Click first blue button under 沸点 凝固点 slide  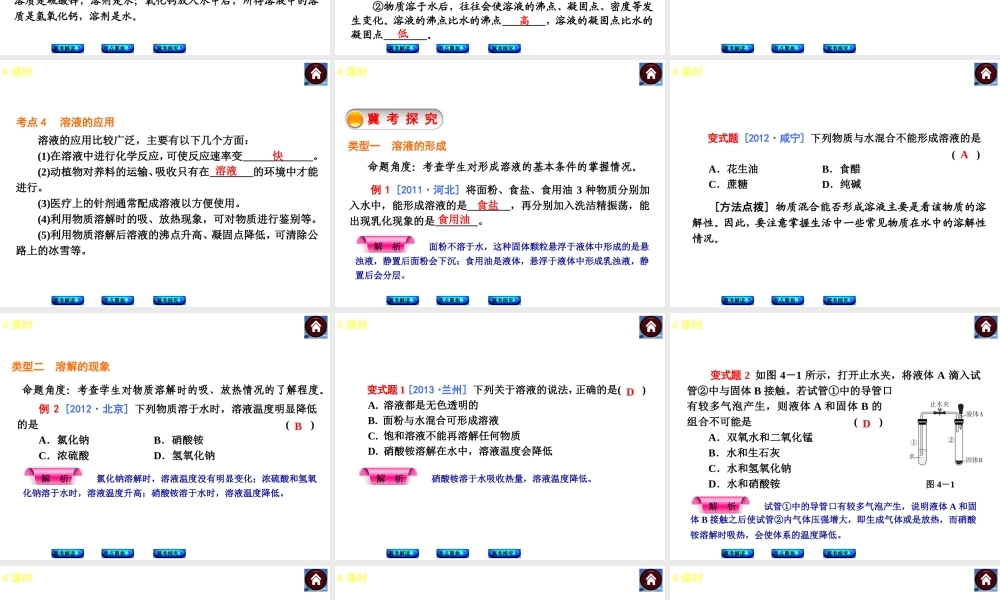coord(402,48)
